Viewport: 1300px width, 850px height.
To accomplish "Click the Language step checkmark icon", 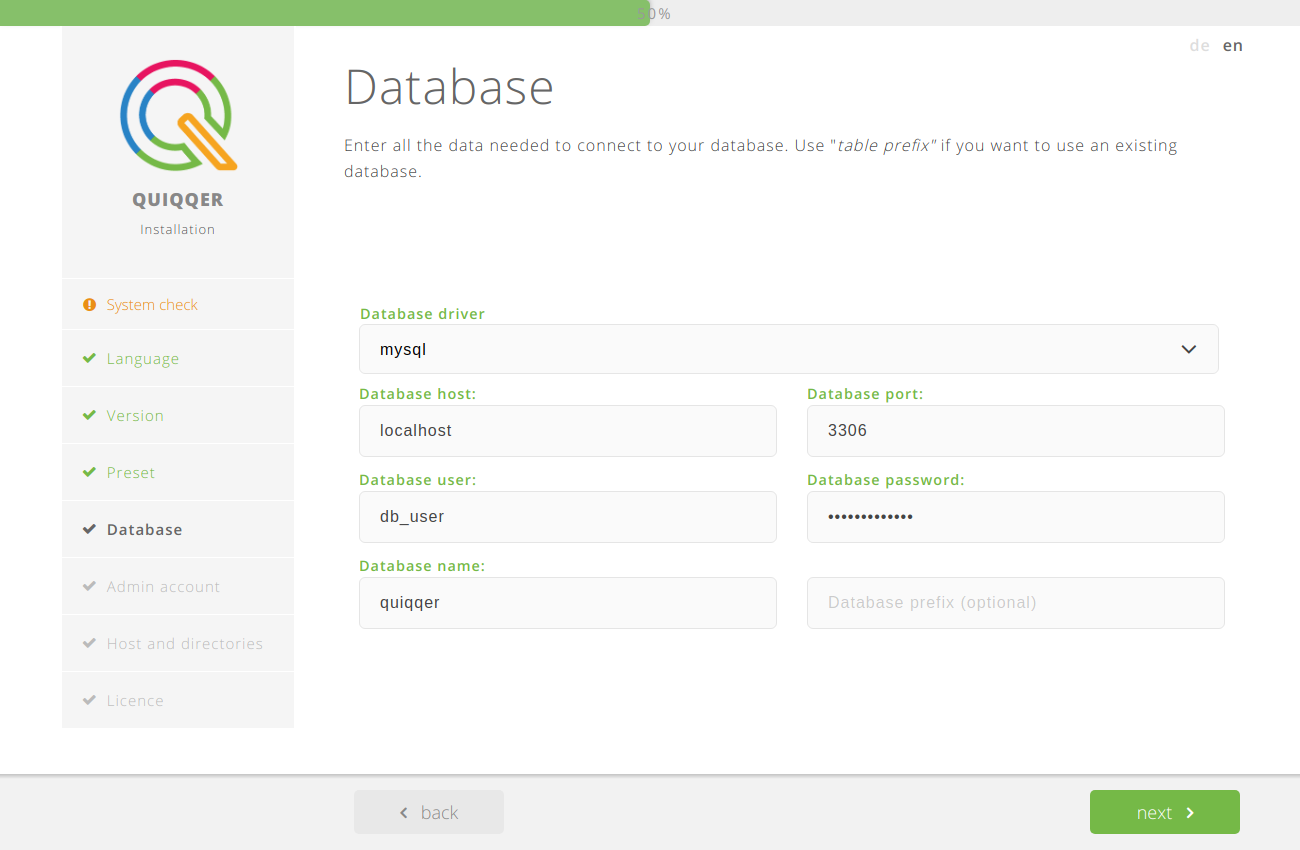I will [90, 359].
